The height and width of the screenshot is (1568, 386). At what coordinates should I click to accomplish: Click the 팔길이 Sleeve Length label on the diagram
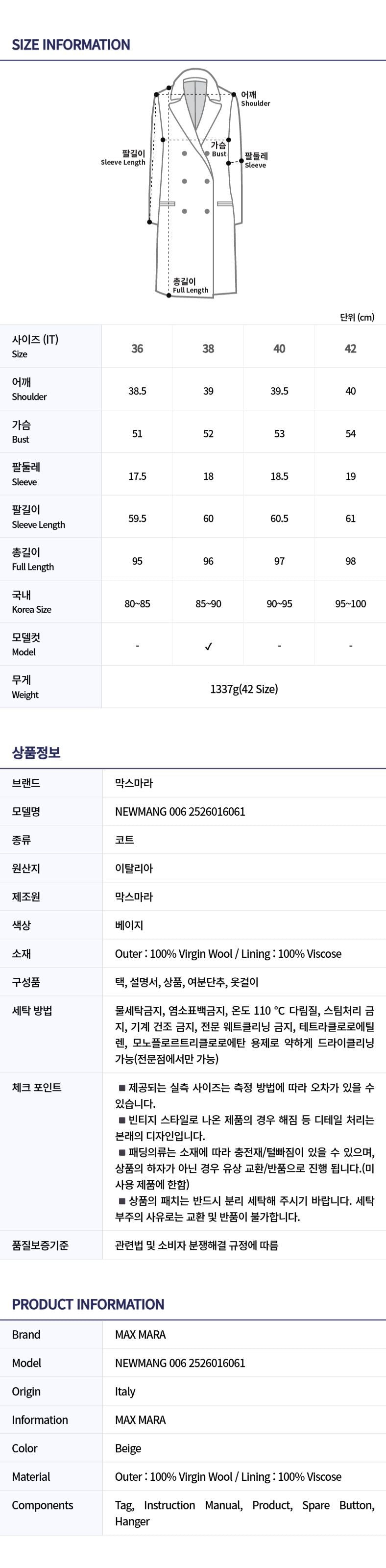tap(123, 158)
